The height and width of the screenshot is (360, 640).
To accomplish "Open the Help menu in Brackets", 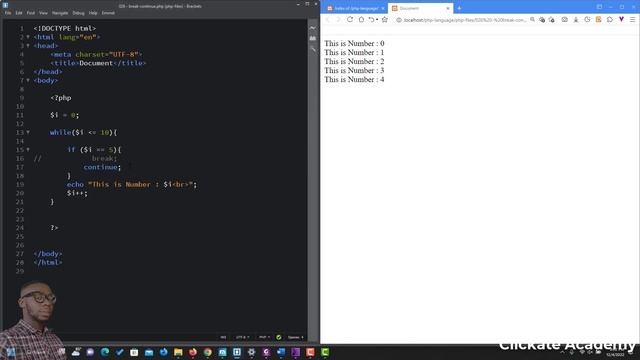I will 93,13.
